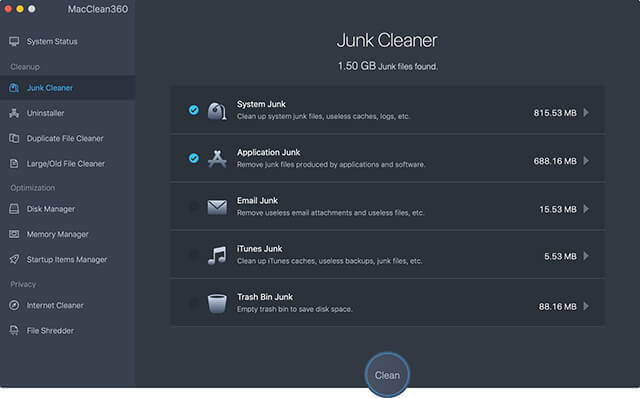Viewport: 640px width, 398px height.
Task: Open Duplicate File Cleaner icon
Action: 14,138
